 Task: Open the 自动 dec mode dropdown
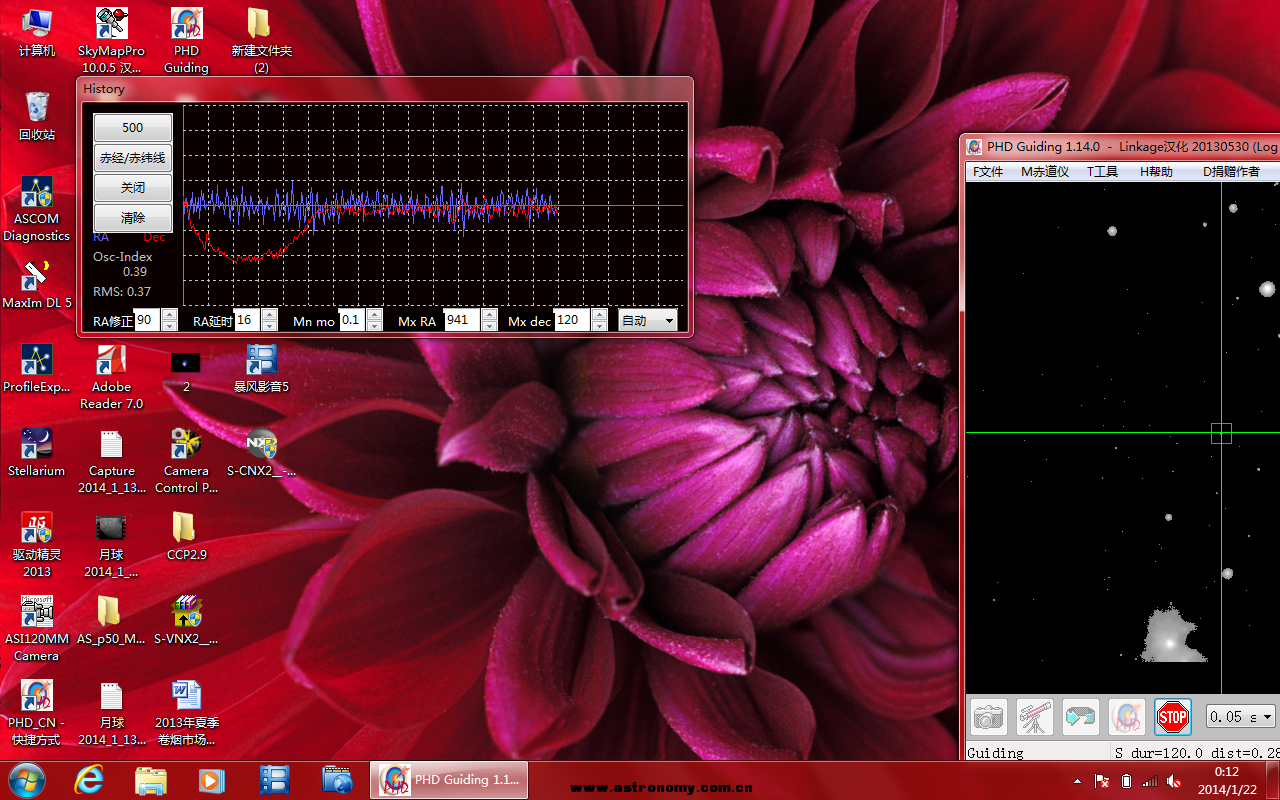coord(647,320)
